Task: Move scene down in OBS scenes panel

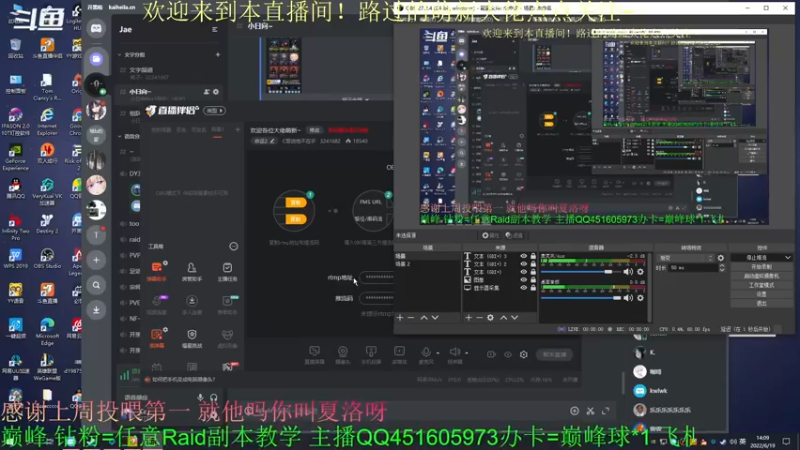Action: 435,317
